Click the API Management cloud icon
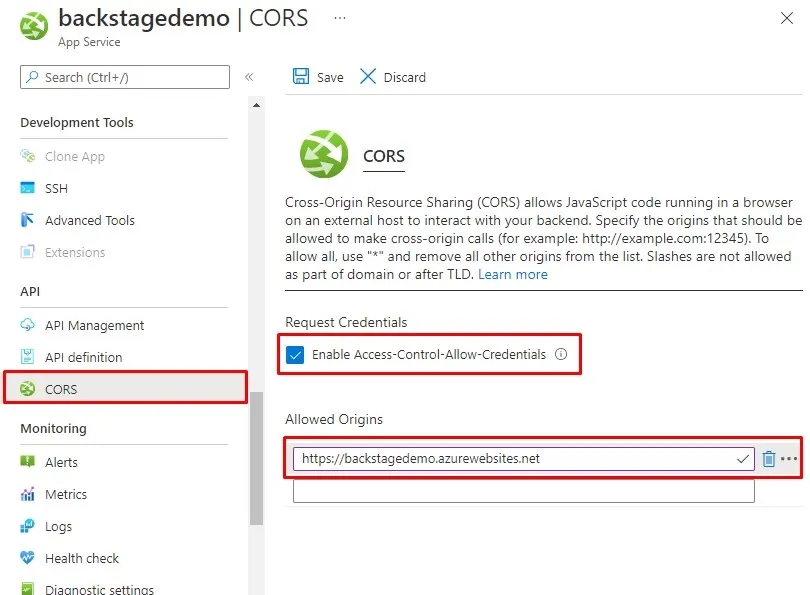This screenshot has width=810, height=595. [27, 325]
